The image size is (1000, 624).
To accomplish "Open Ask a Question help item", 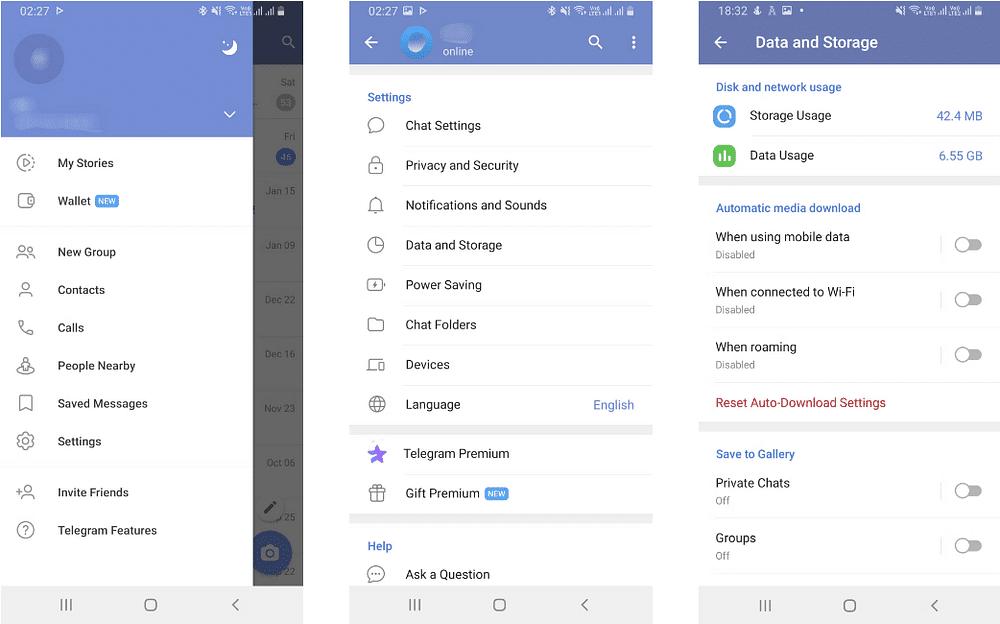I will pos(501,574).
